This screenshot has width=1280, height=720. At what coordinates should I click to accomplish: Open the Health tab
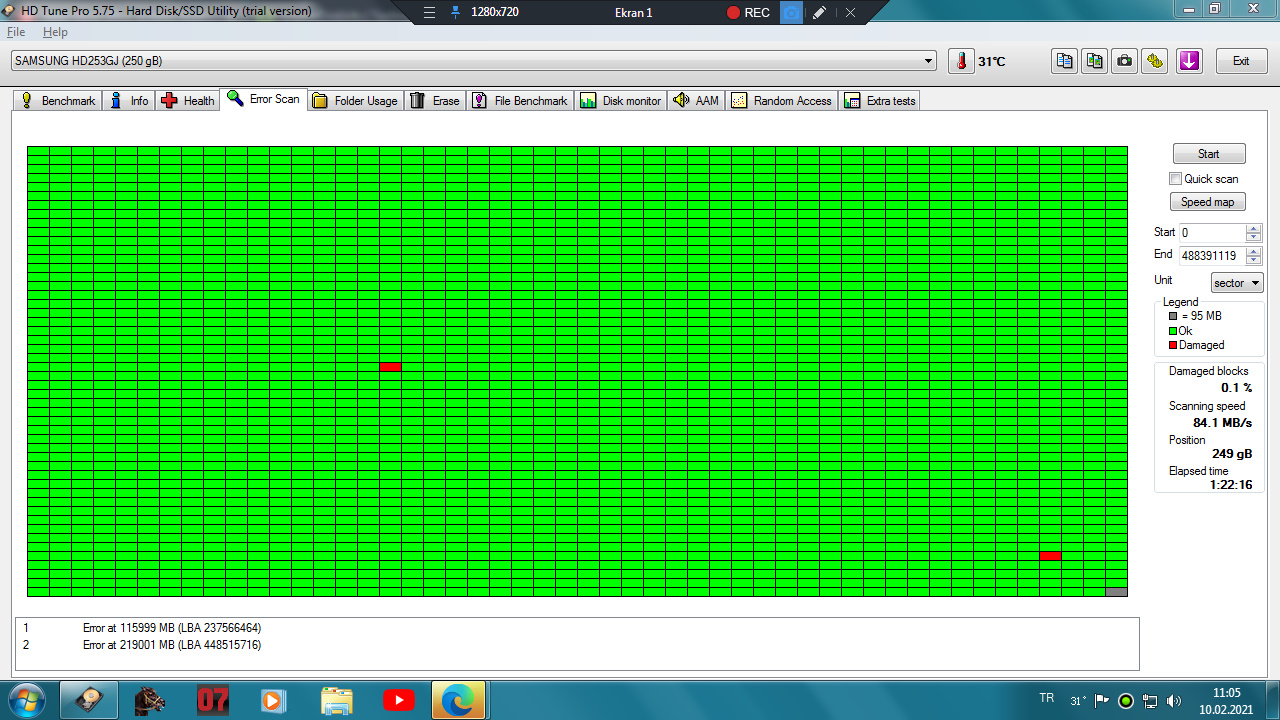point(188,101)
